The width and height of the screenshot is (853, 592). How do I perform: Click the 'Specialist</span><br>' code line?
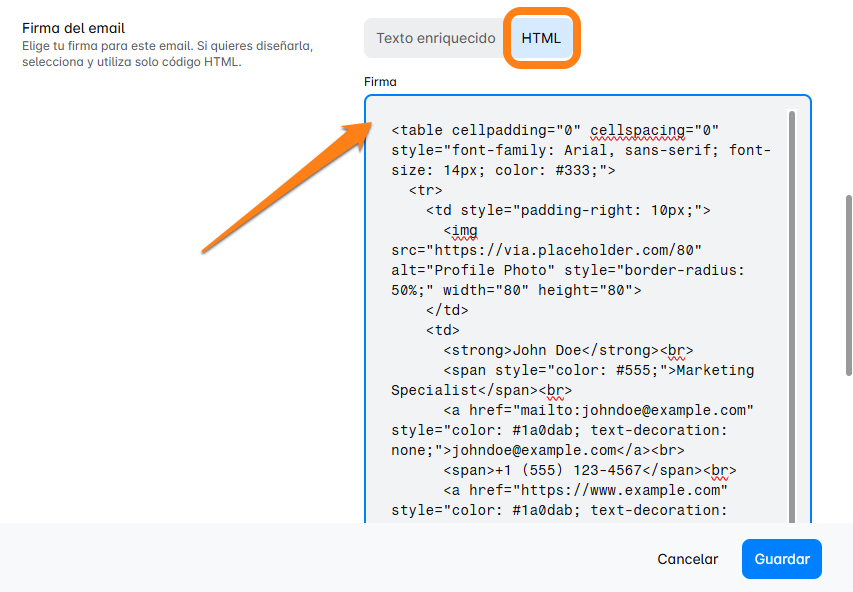[481, 391]
